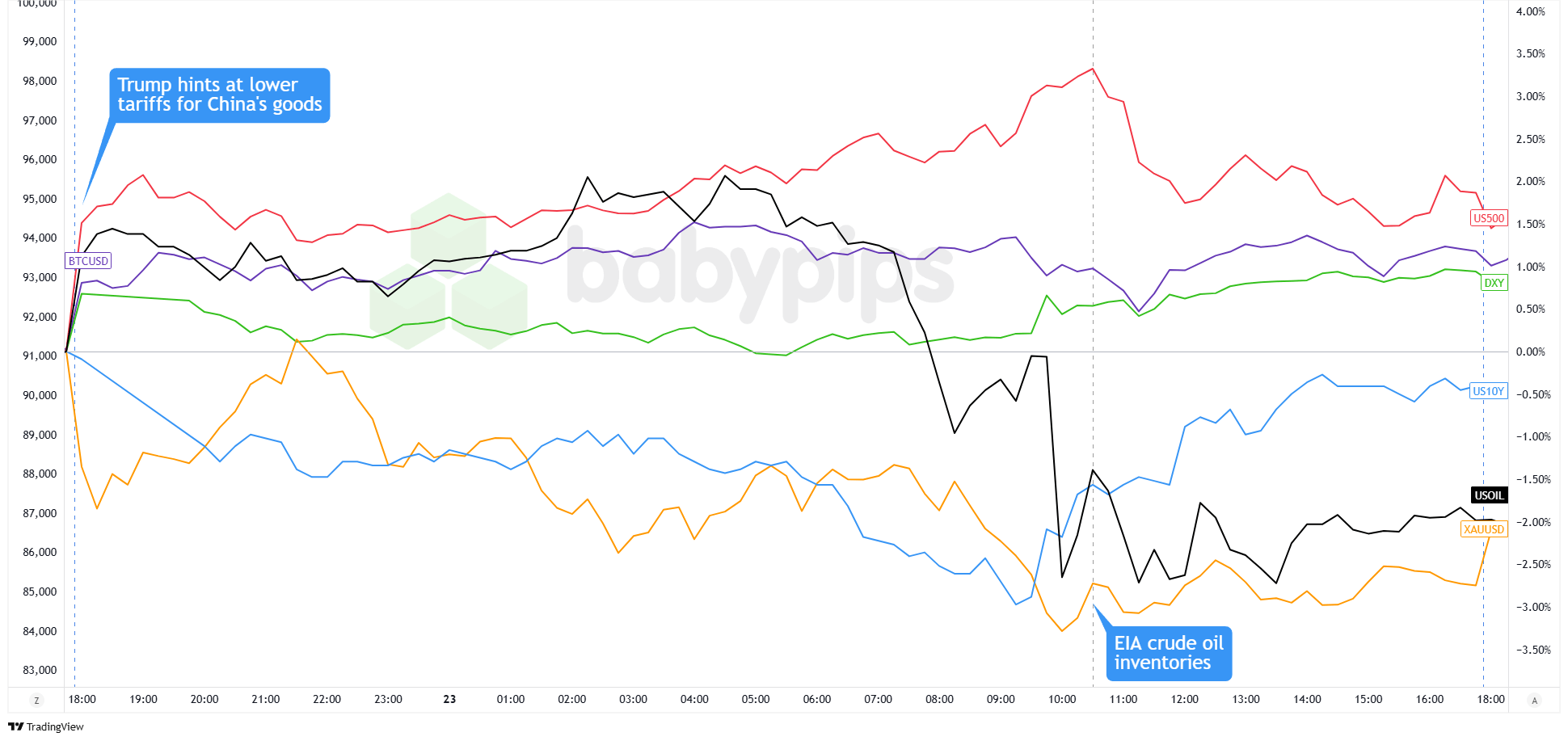1568x741 pixels.
Task: Click the BTCUSD series label
Action: (x=88, y=261)
